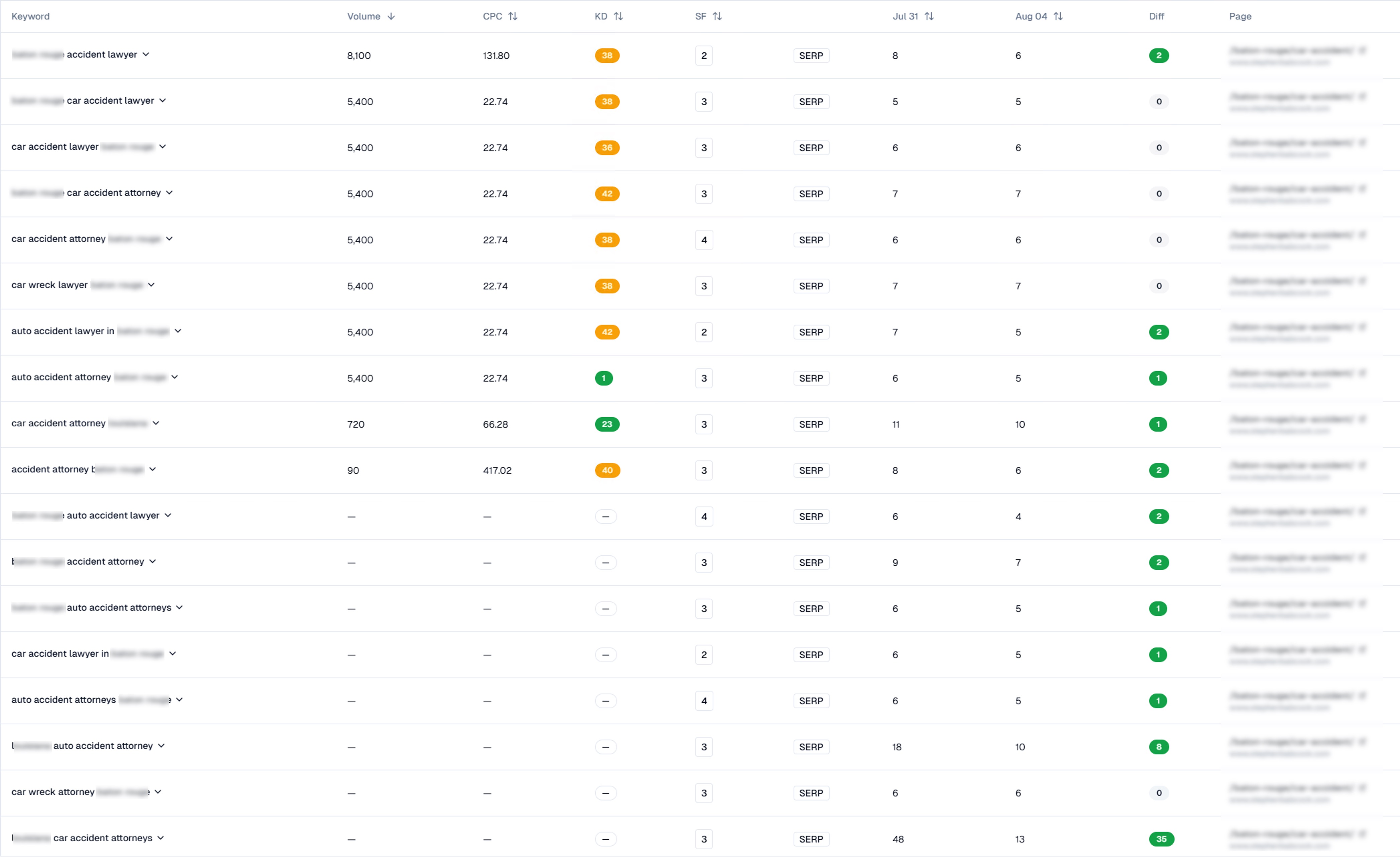View SERP for the 720-volume car accident attorney keyword

click(811, 424)
